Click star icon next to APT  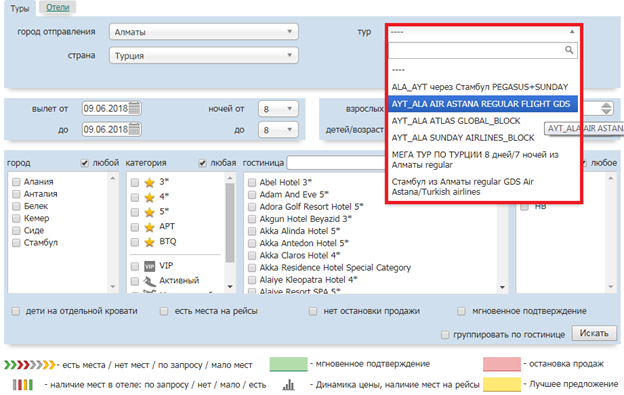click(x=150, y=227)
